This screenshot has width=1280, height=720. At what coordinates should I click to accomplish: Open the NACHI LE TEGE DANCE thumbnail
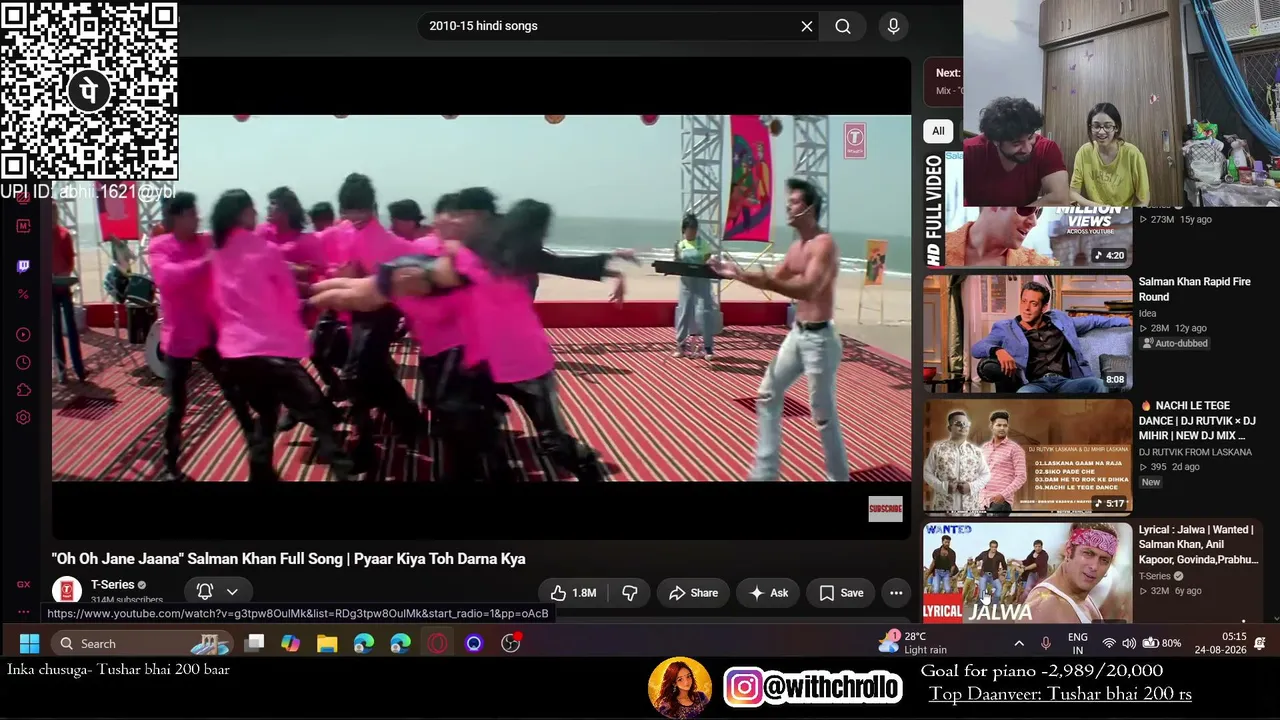[x=1028, y=457]
